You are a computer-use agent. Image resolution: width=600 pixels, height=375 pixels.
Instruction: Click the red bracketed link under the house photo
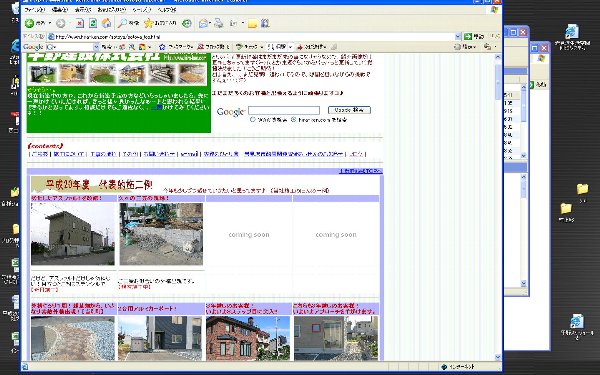pyautogui.click(x=44, y=290)
